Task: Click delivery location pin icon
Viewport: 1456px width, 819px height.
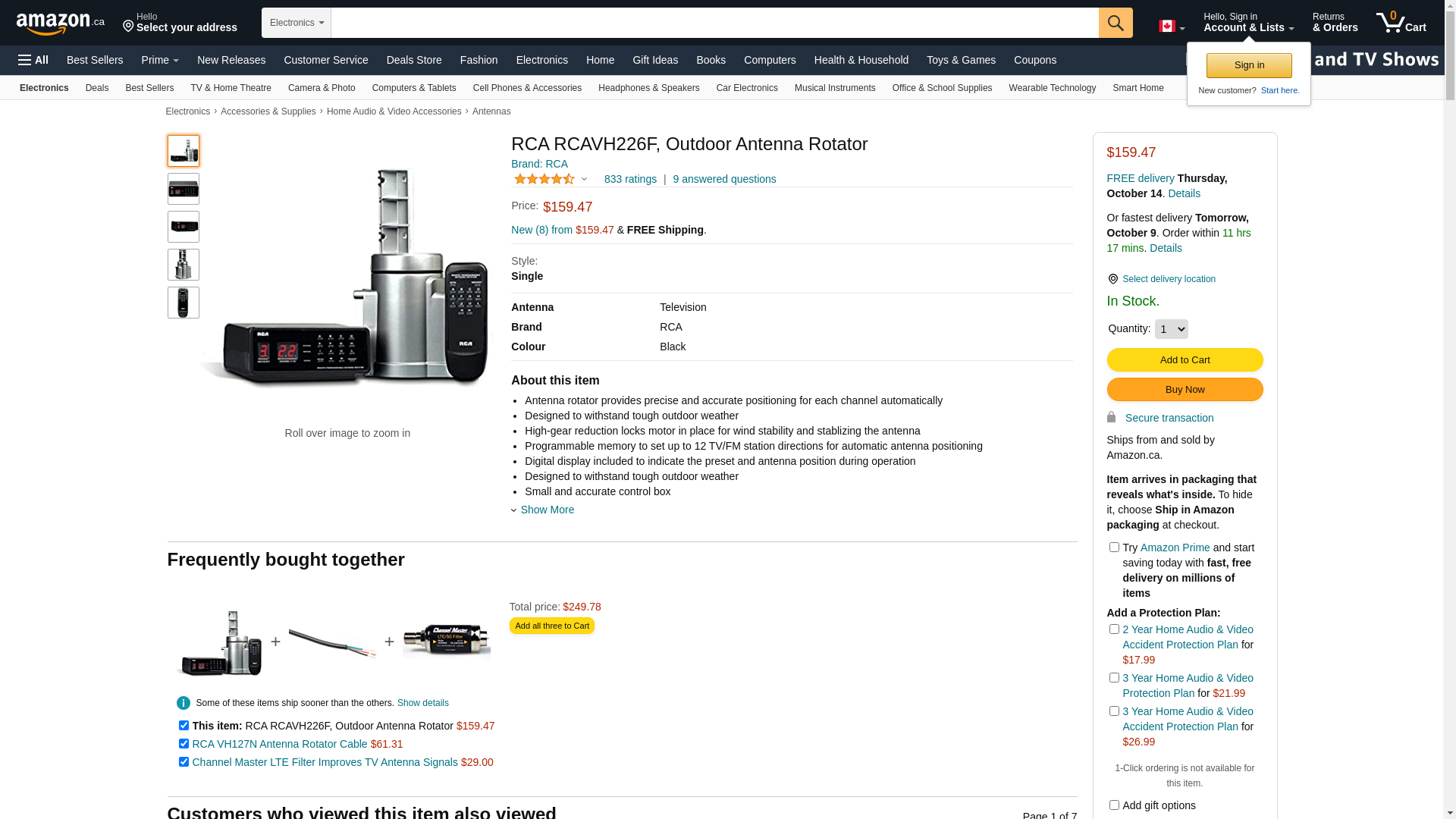Action: 1112,279
